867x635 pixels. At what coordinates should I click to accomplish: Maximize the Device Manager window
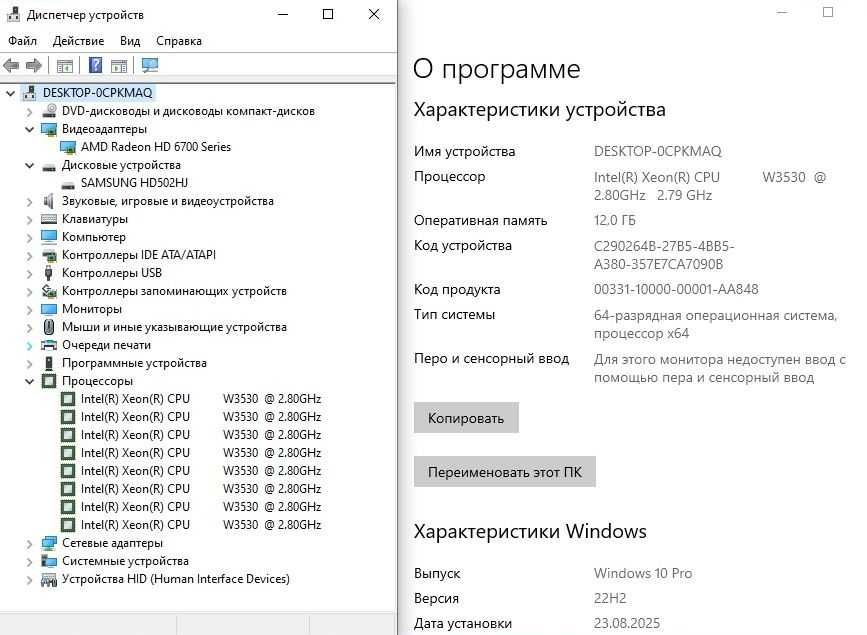[x=328, y=14]
